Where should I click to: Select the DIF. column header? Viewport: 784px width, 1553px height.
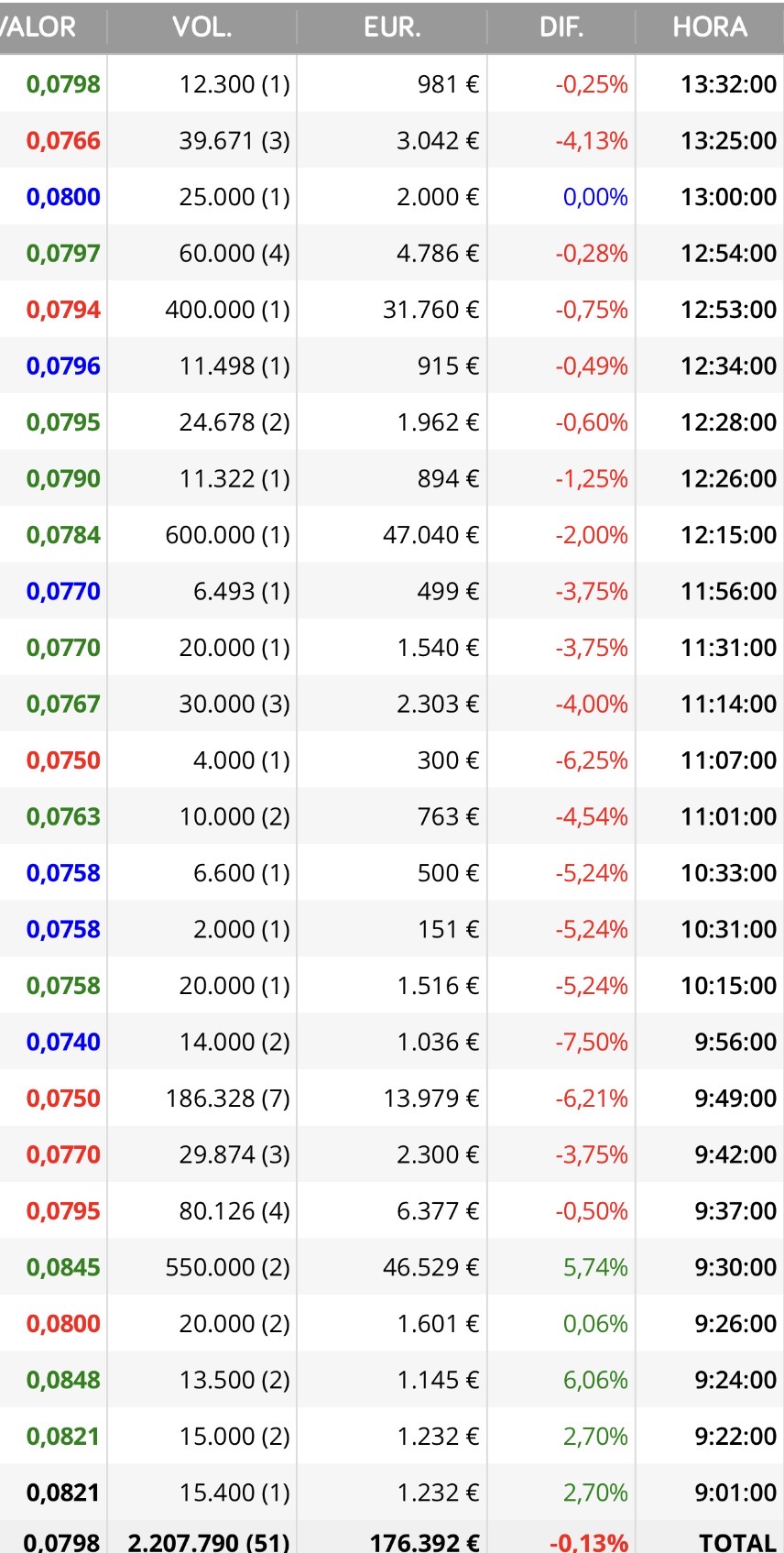click(561, 27)
